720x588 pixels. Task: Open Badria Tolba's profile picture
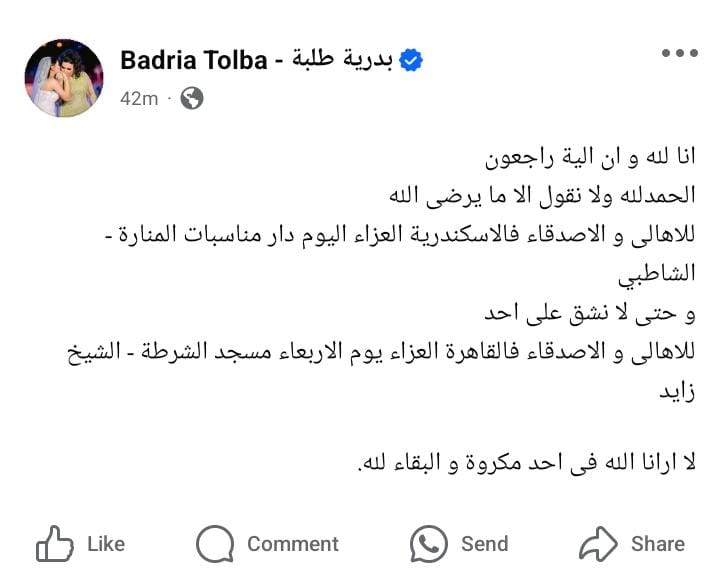coord(63,78)
